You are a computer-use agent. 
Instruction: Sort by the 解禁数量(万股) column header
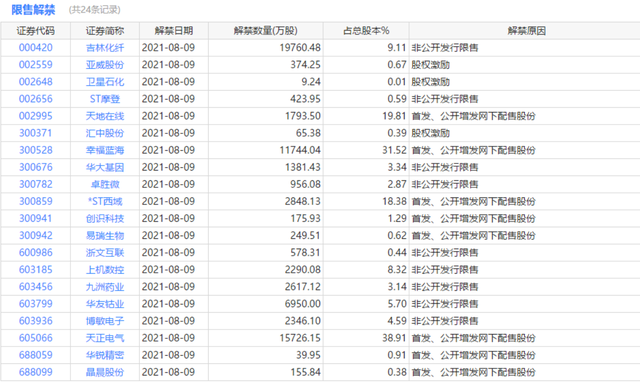click(266, 31)
